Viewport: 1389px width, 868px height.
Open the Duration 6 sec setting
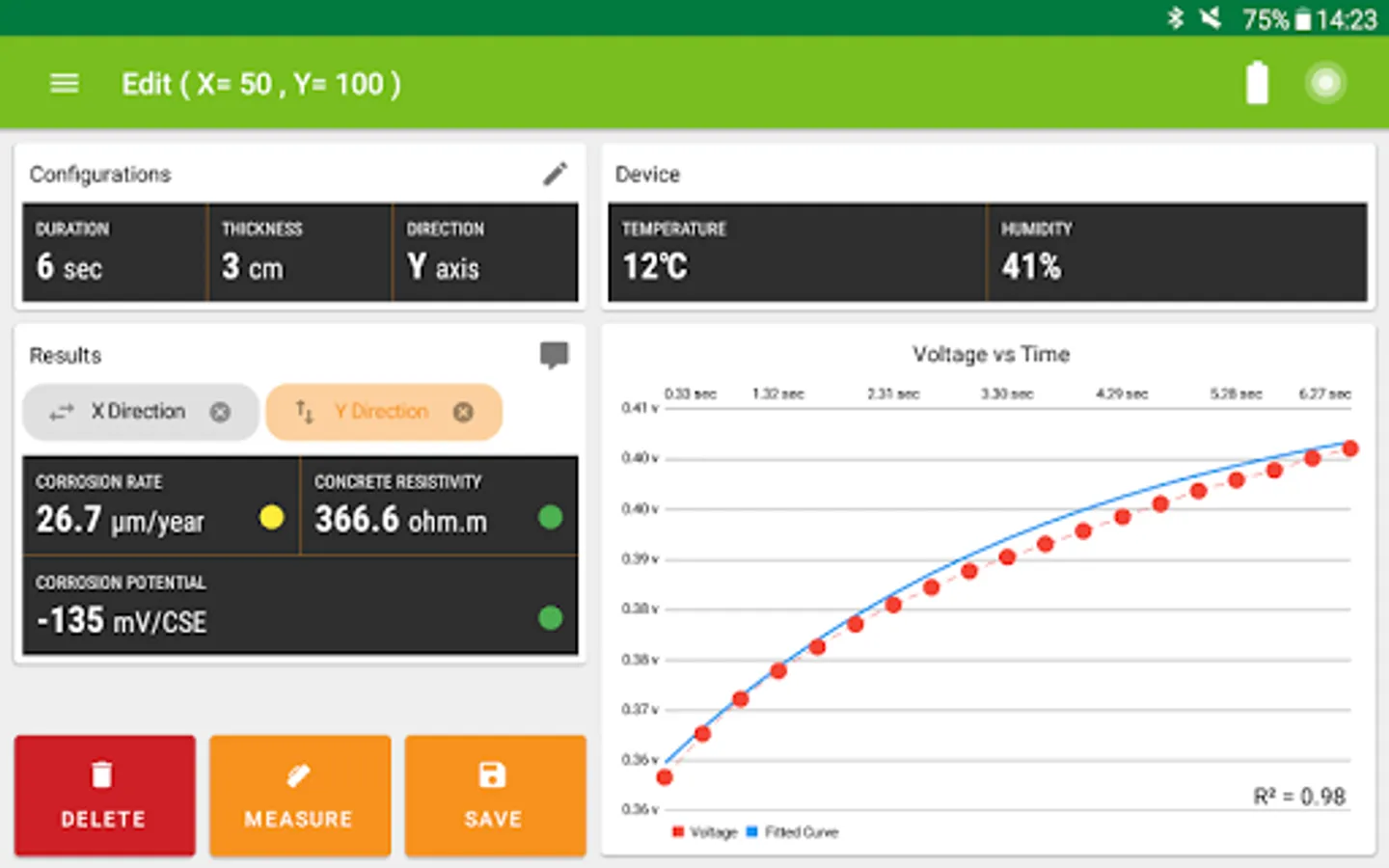(115, 253)
